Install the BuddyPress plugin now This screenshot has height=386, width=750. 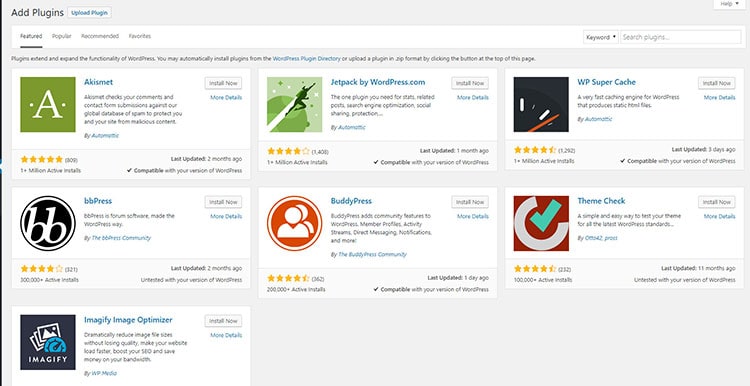point(470,202)
